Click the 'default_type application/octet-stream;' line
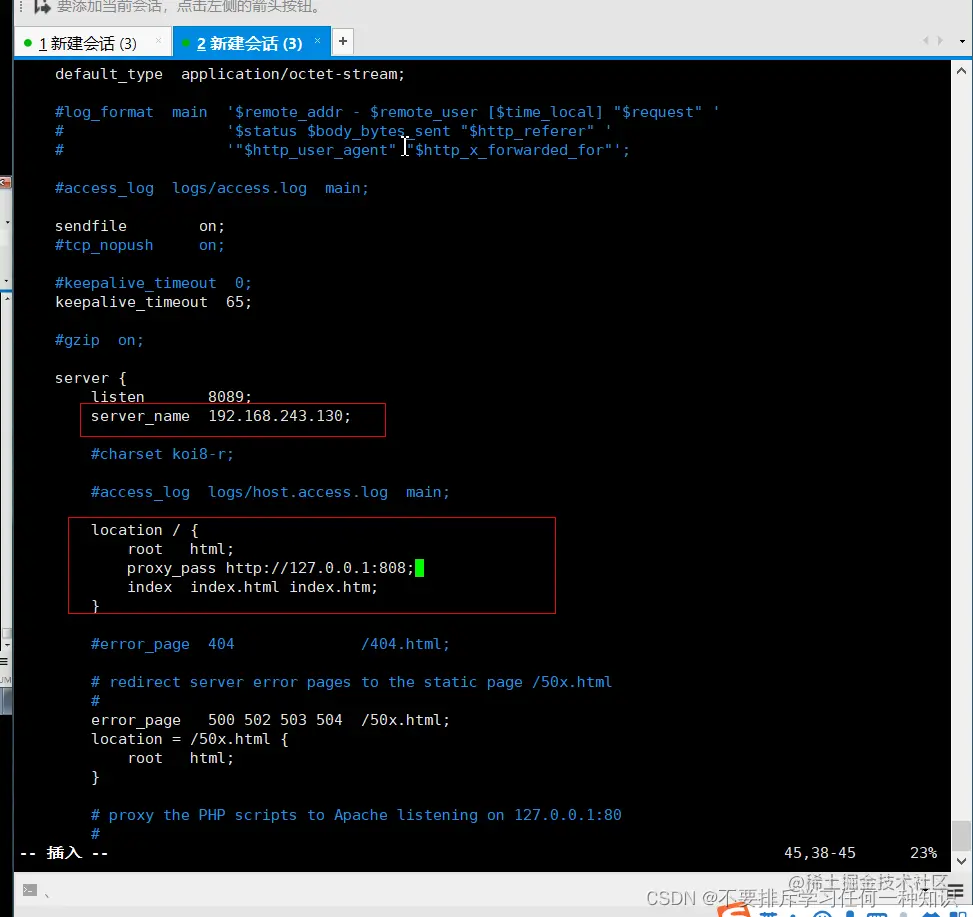The width and height of the screenshot is (973, 917). [230, 74]
